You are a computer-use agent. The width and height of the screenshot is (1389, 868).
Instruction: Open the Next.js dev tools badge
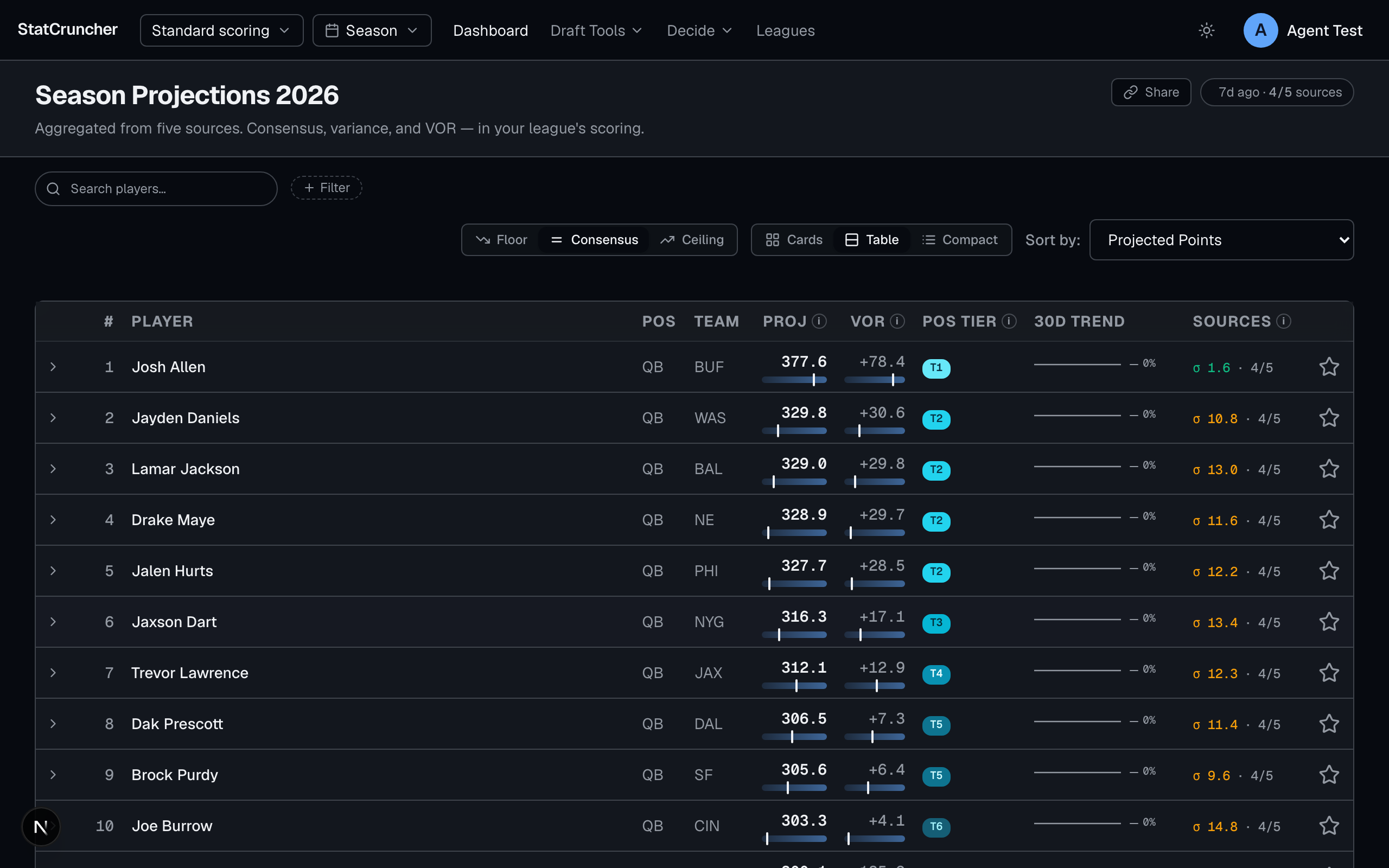click(41, 827)
